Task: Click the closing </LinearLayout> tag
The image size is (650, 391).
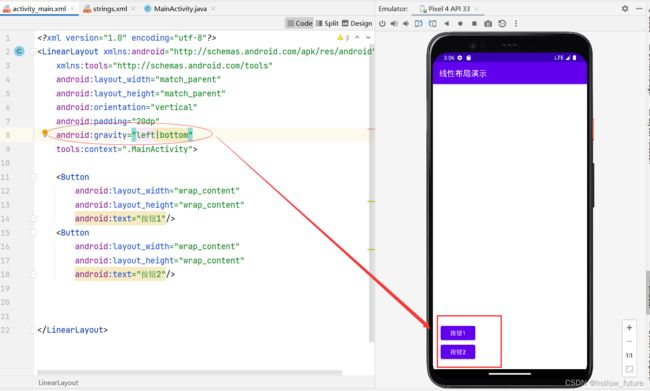Action: click(73, 330)
